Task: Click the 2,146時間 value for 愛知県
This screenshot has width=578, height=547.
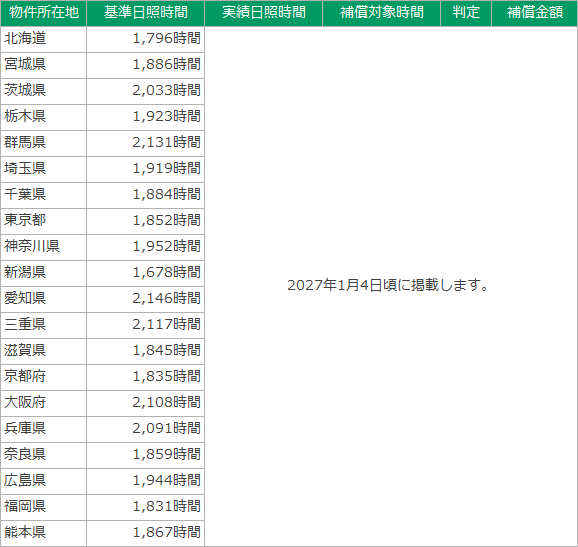Action: (146, 299)
